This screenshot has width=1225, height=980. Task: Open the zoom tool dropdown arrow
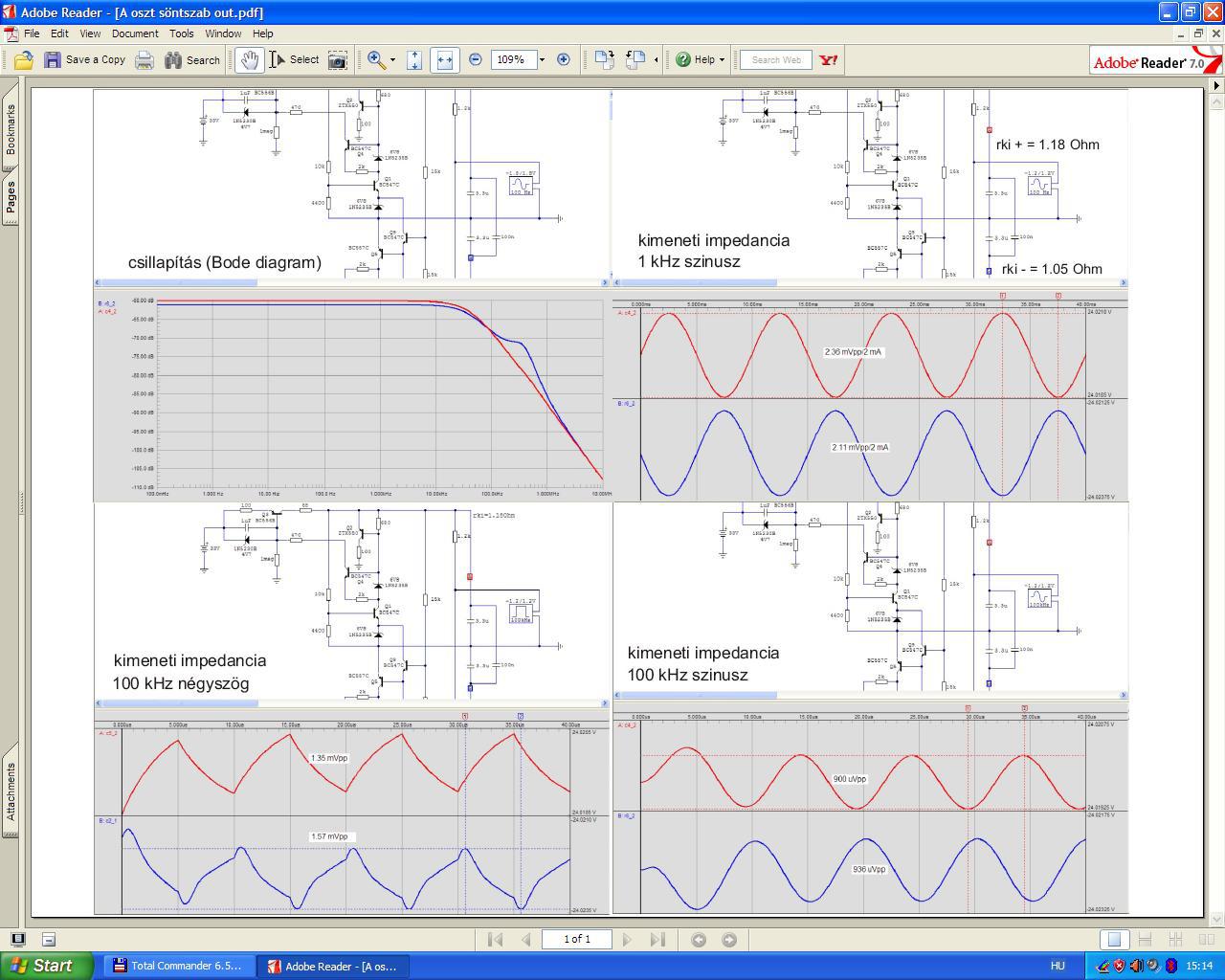pos(392,60)
